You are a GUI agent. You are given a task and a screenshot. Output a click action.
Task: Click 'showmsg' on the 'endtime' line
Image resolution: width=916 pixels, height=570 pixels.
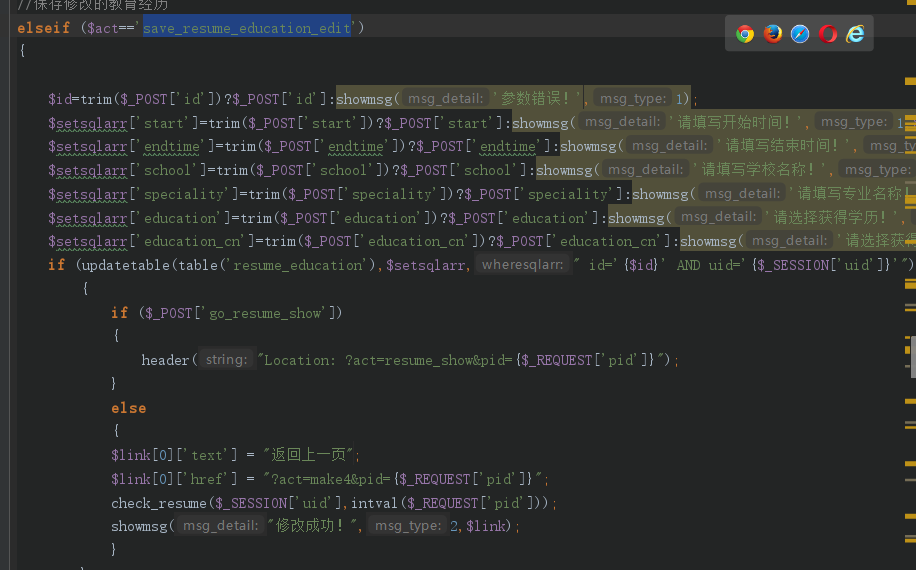588,147
